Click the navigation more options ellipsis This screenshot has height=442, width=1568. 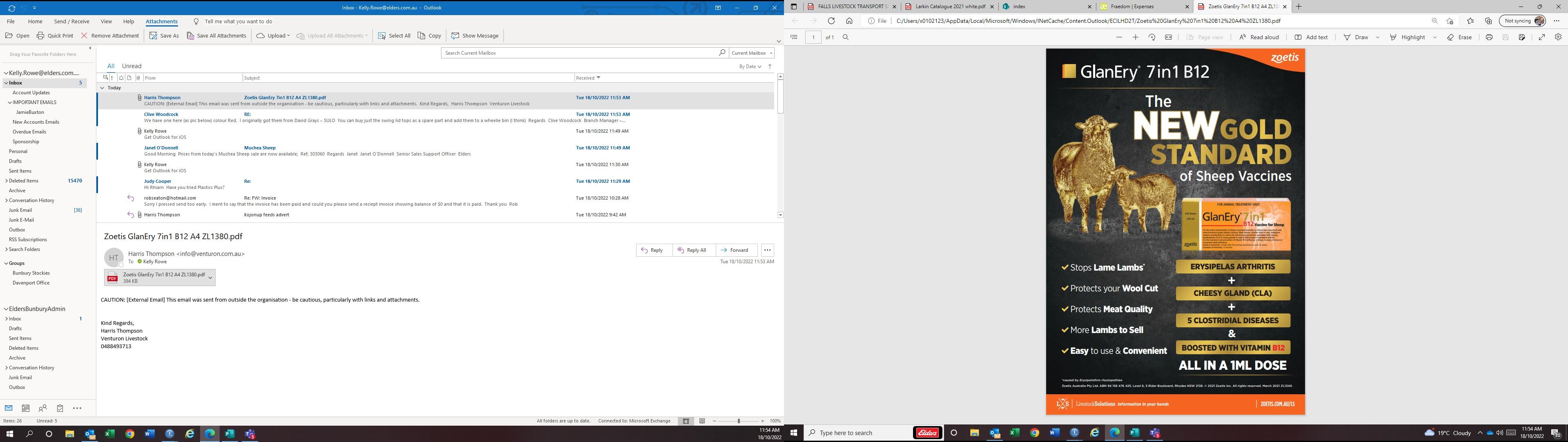(77, 408)
